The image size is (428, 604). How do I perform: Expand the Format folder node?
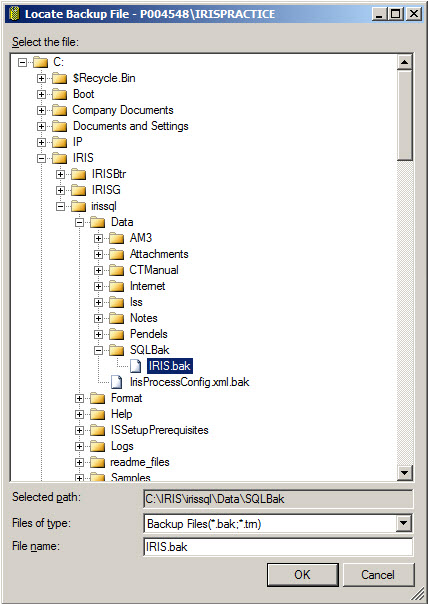[79, 398]
